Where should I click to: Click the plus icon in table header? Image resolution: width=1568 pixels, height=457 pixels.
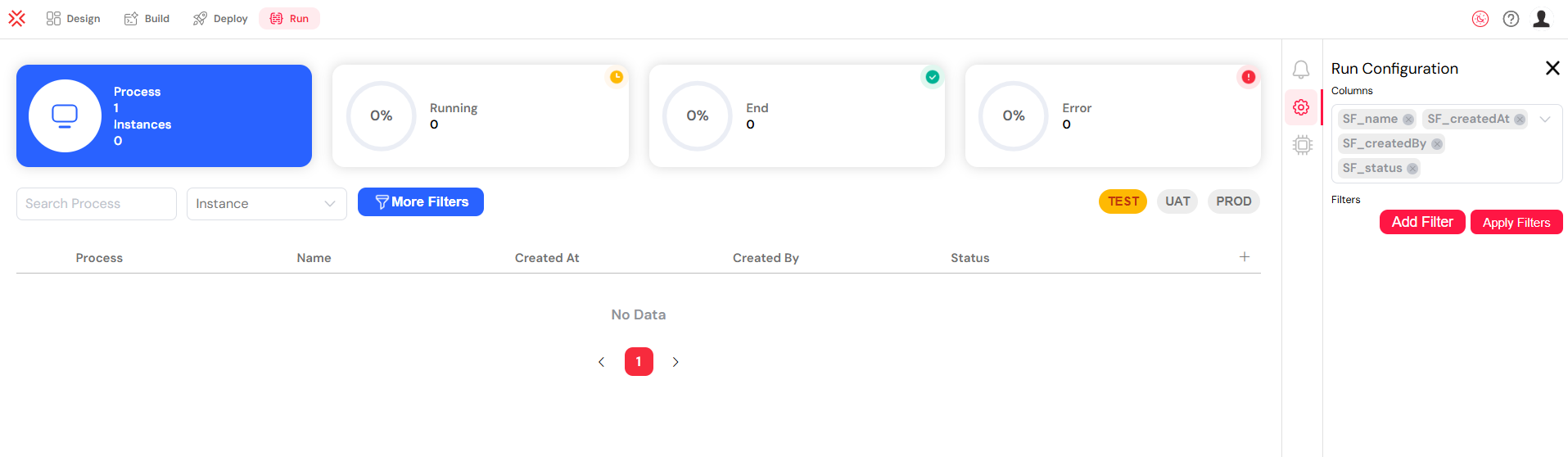[1245, 256]
